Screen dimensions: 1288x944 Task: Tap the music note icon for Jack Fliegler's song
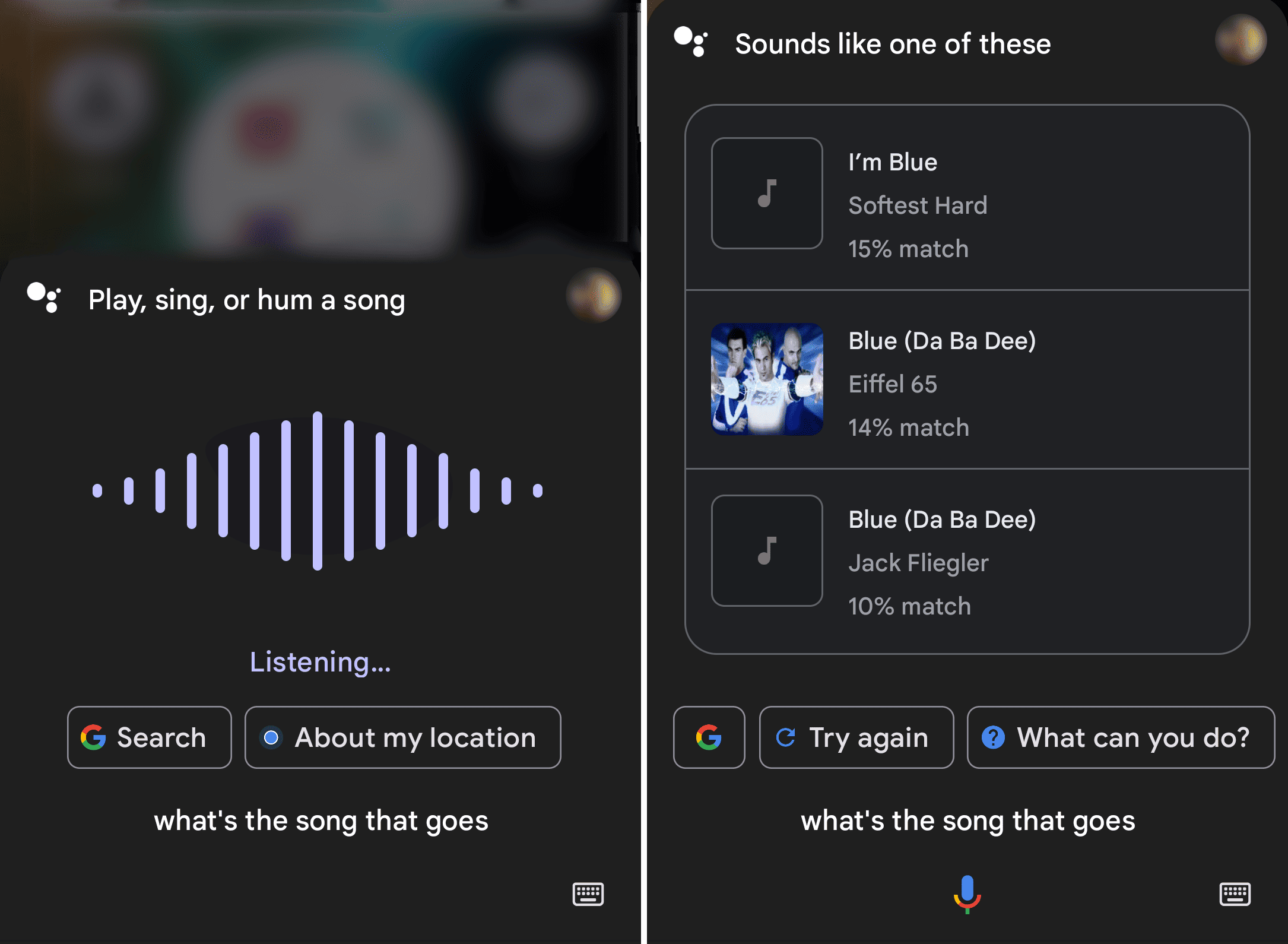click(767, 552)
